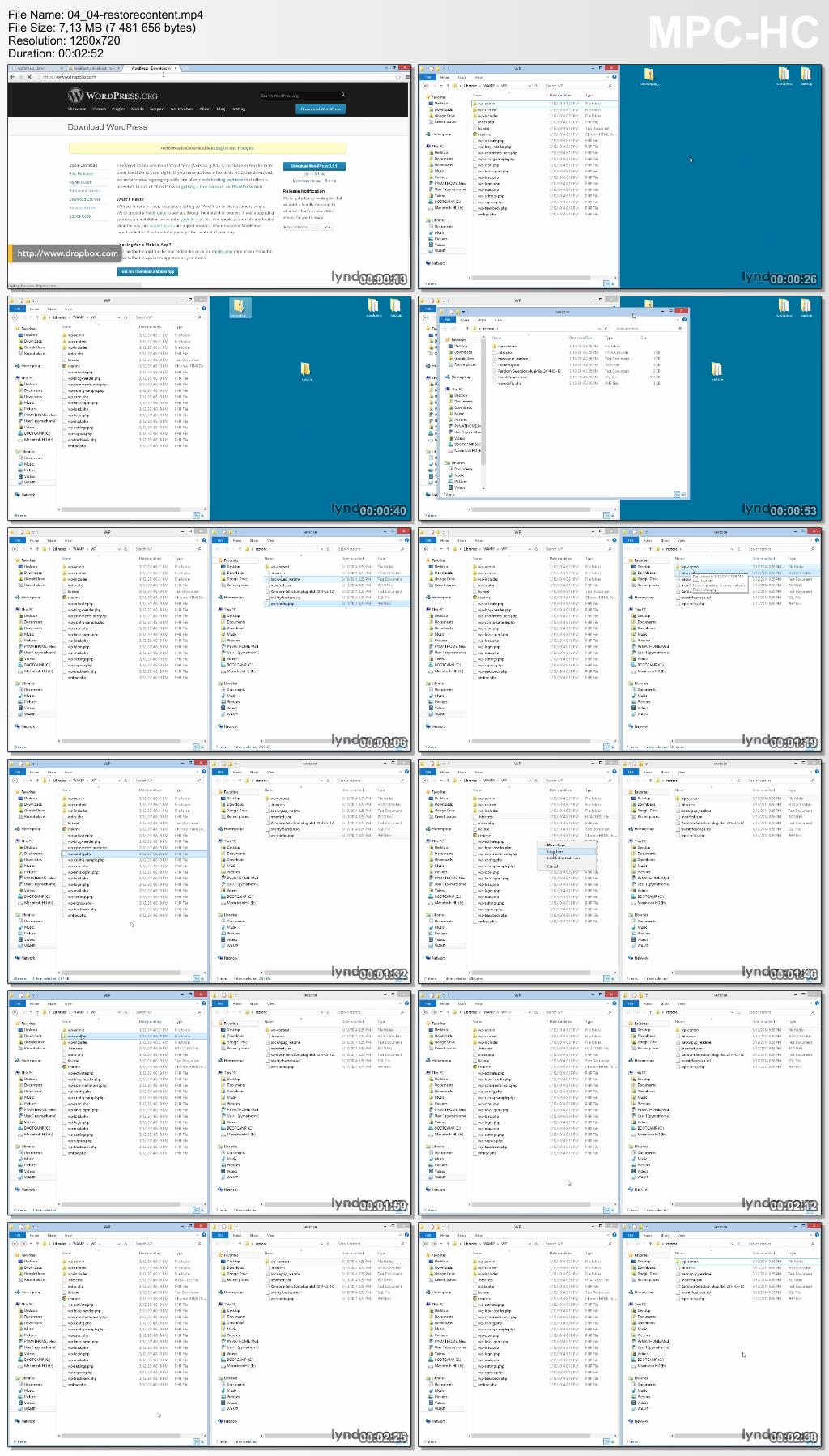Click the selected desktop folder in the 00:00:40 frame
829x1456 pixels.
tap(240, 308)
